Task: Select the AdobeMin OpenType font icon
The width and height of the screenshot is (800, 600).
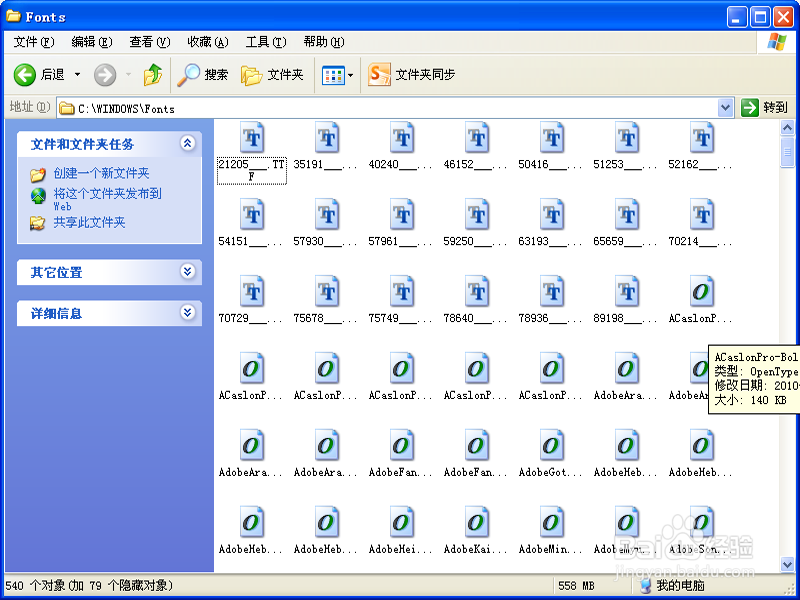Action: (x=552, y=523)
